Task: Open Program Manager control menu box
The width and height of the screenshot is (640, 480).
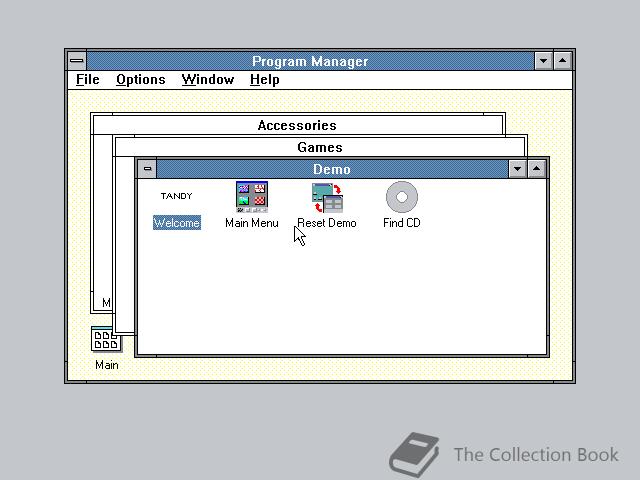Action: click(x=77, y=61)
